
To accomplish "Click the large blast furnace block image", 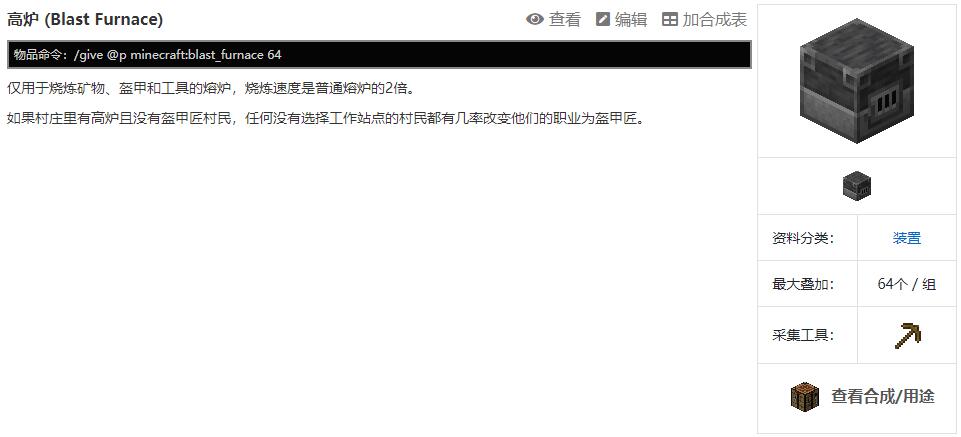I will [856, 81].
